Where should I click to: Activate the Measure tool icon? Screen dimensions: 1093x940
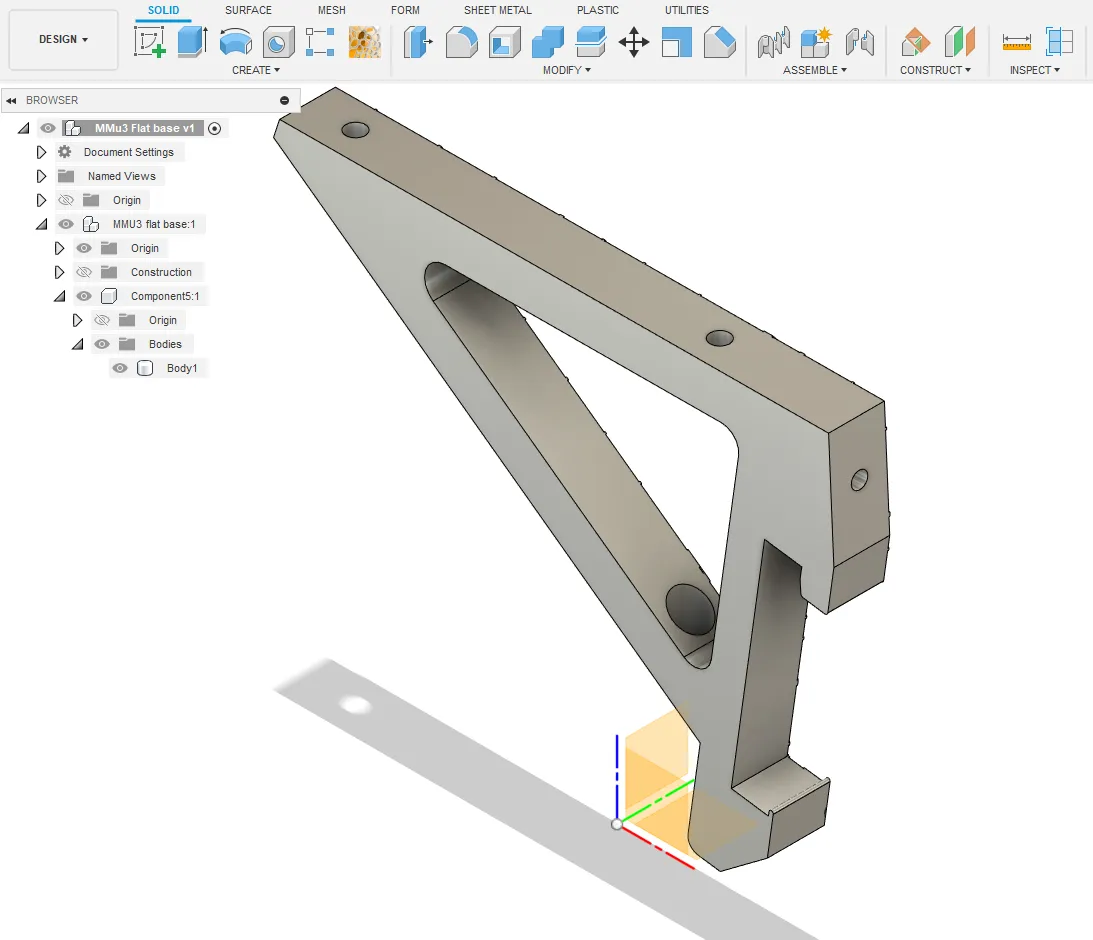click(1016, 42)
